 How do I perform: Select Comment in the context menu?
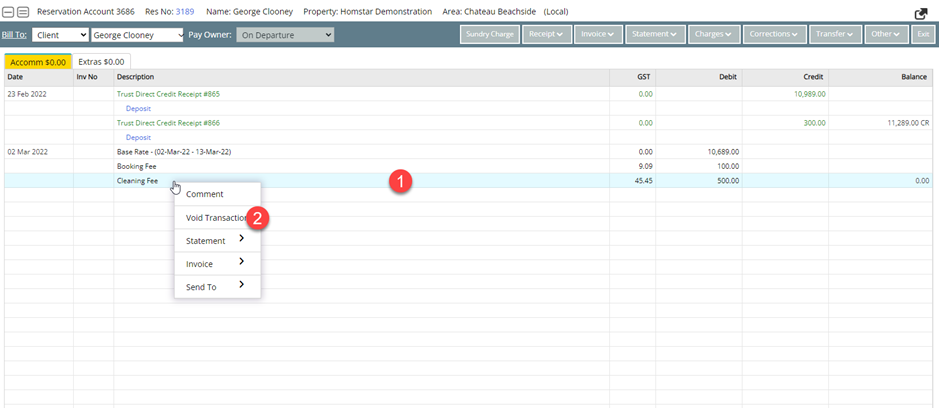pos(205,194)
